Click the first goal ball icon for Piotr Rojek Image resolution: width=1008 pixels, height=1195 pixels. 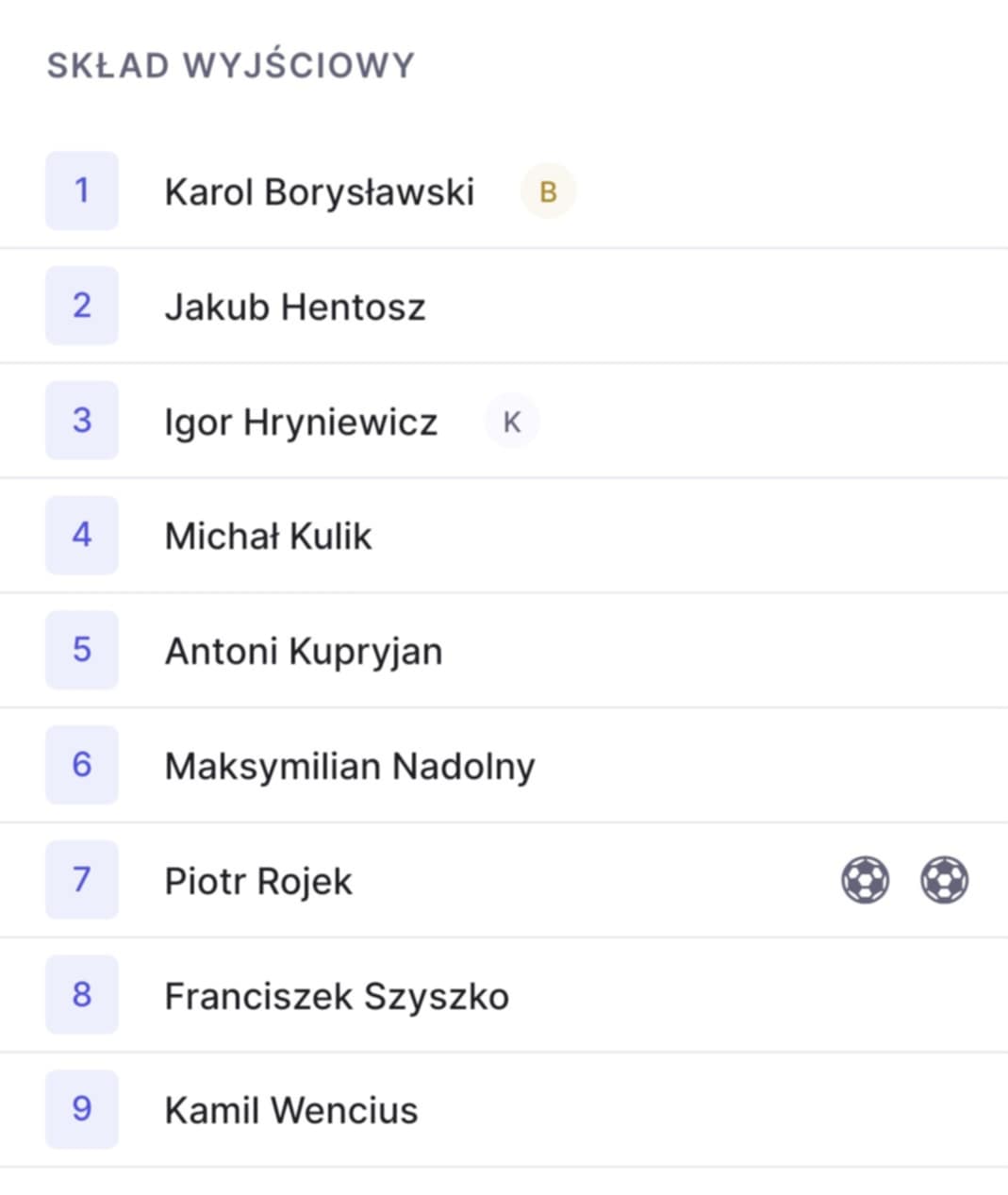[x=865, y=880]
